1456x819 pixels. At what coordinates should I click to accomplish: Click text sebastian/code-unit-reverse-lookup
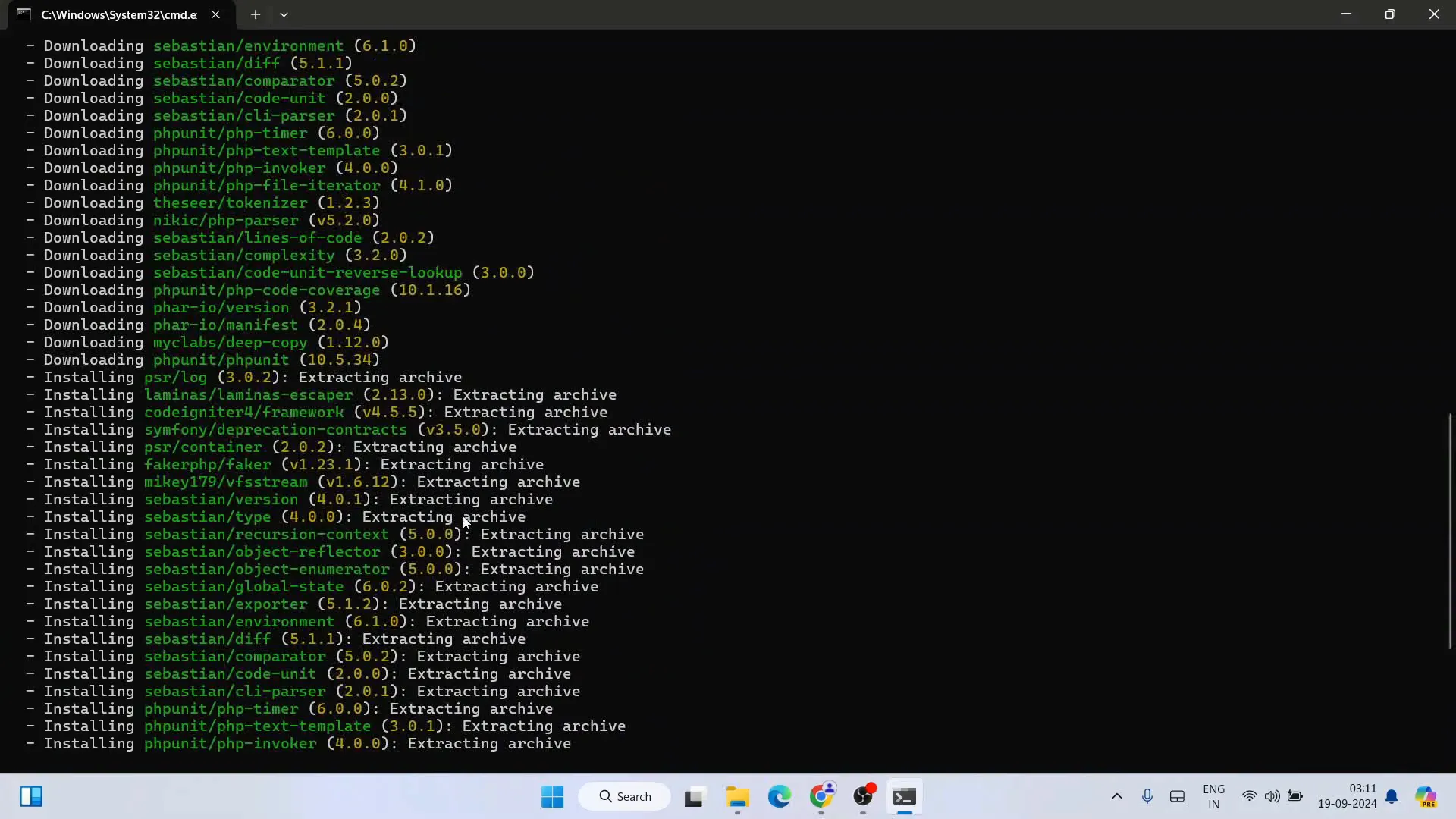(308, 273)
